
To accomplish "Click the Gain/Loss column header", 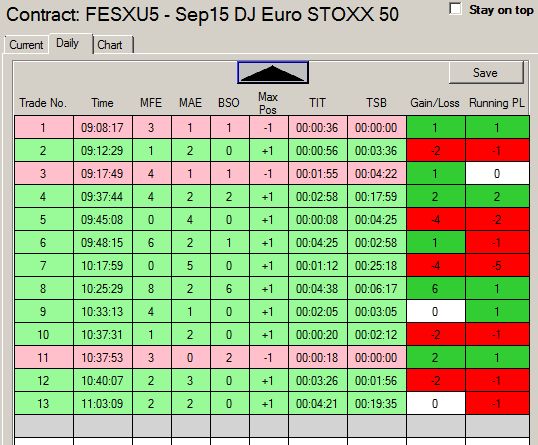I will pyautogui.click(x=435, y=103).
